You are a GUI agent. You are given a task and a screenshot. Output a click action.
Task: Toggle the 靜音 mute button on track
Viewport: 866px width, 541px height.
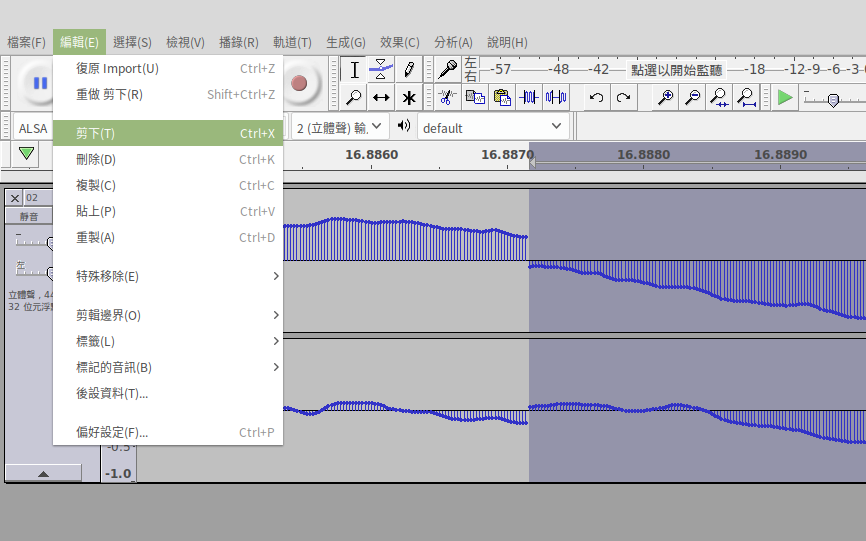click(29, 216)
